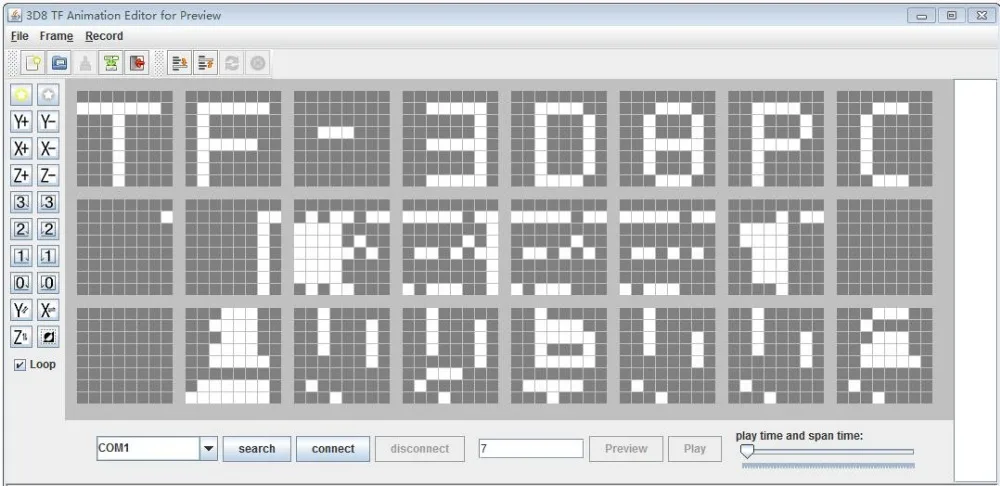This screenshot has width=1000, height=486.
Task: Click the blue span time bar below the slider
Action: 828,466
